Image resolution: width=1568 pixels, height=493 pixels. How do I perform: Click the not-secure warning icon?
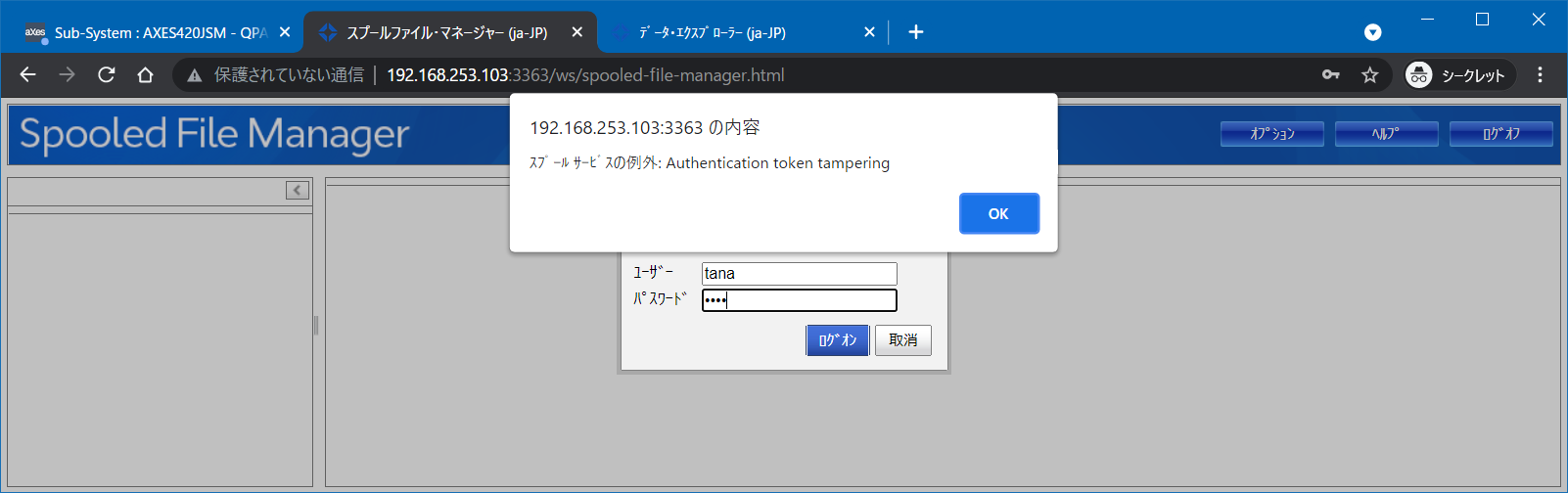[x=195, y=75]
